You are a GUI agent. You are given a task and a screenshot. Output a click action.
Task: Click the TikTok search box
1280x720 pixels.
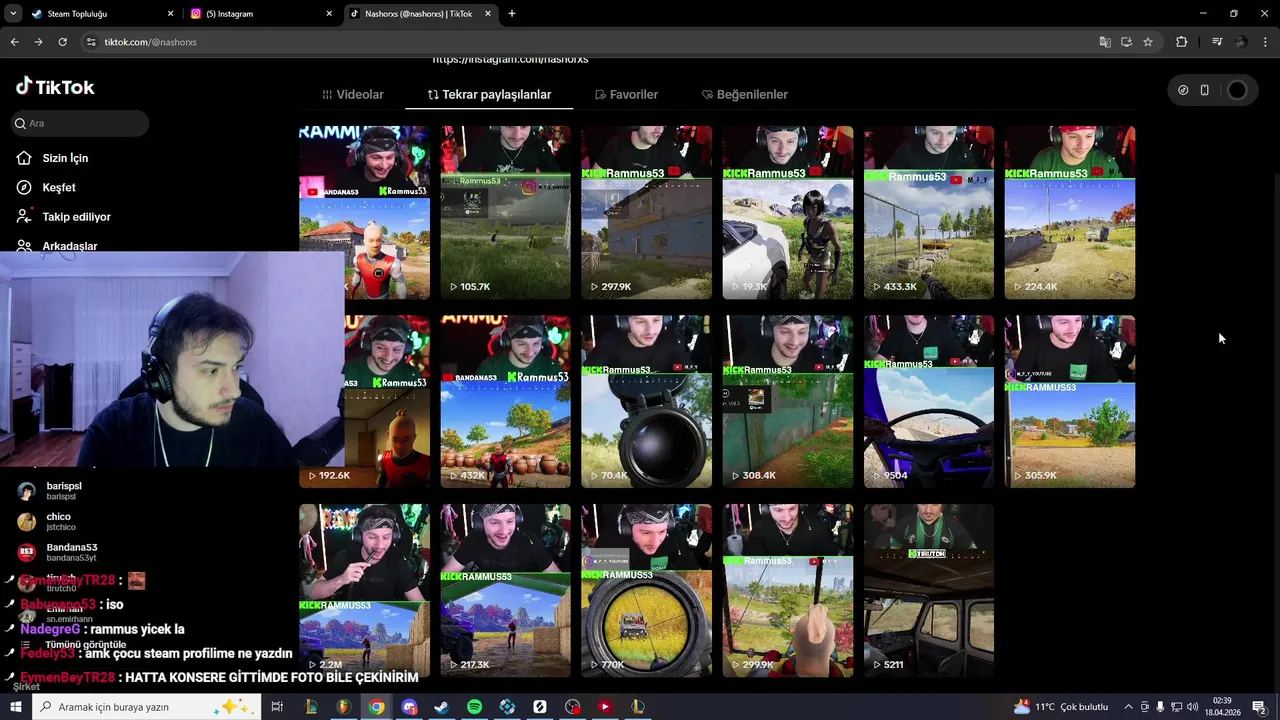tap(80, 123)
